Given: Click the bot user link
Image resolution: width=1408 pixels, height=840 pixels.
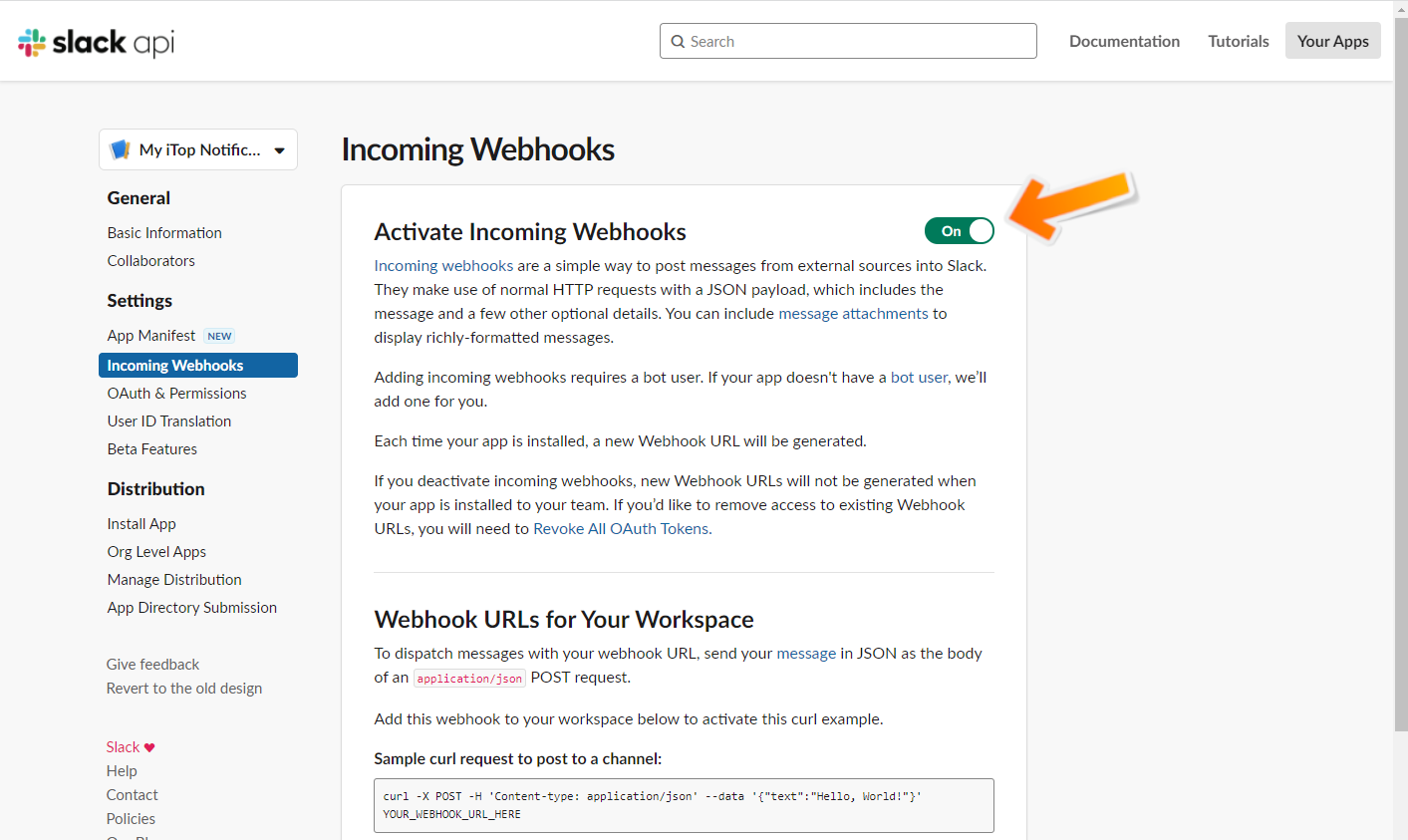Looking at the screenshot, I should (x=919, y=378).
